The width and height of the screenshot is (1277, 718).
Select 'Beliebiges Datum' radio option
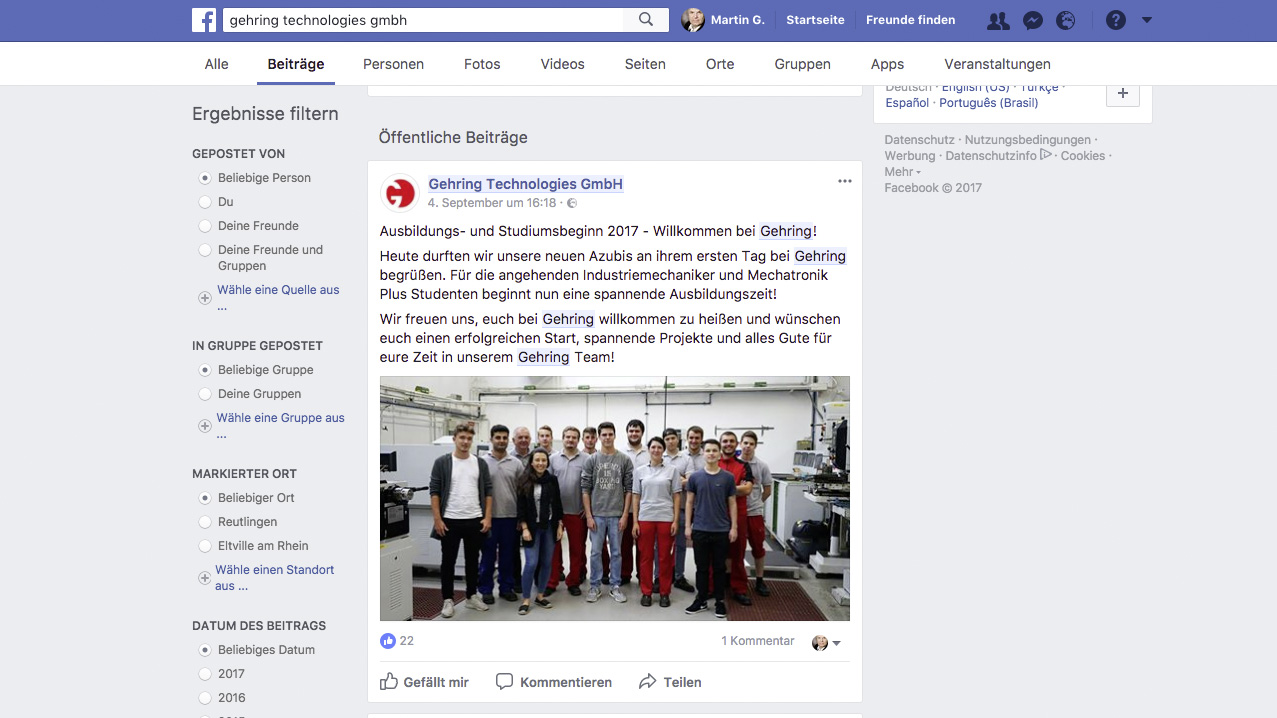(x=205, y=650)
